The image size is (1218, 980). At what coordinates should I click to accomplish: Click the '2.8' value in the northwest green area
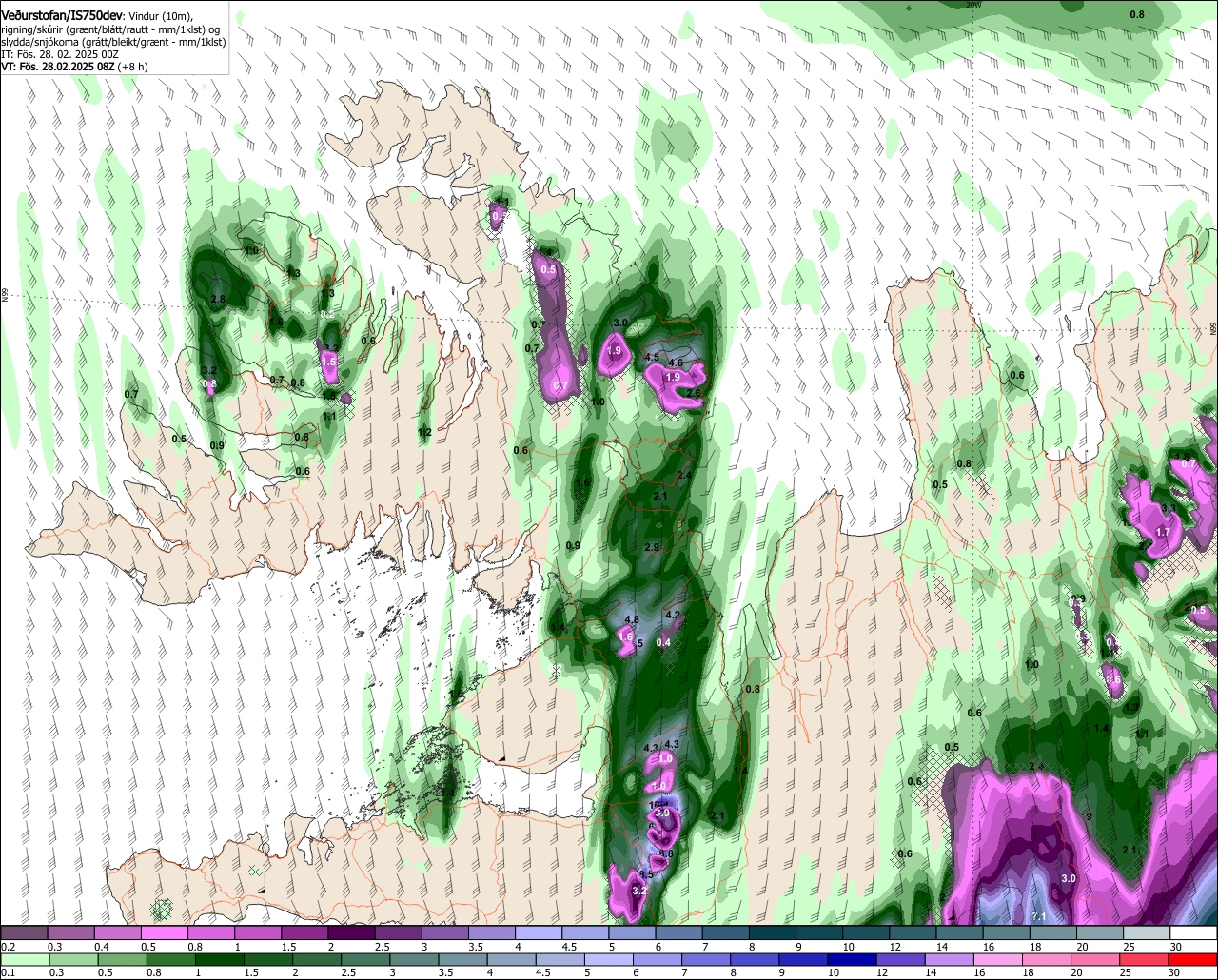(x=217, y=299)
